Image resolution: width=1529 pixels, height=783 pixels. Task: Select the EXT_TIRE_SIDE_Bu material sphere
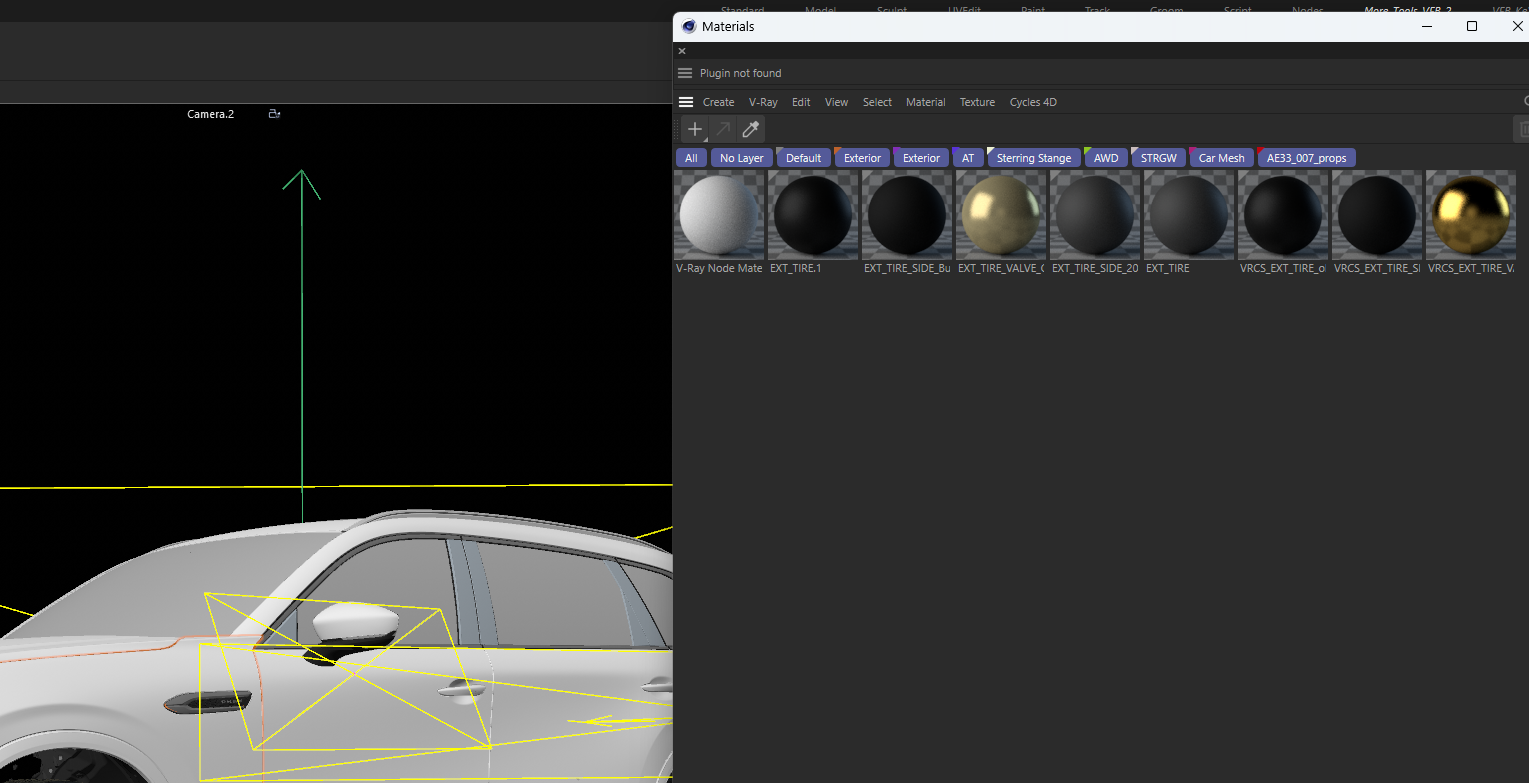(908, 215)
